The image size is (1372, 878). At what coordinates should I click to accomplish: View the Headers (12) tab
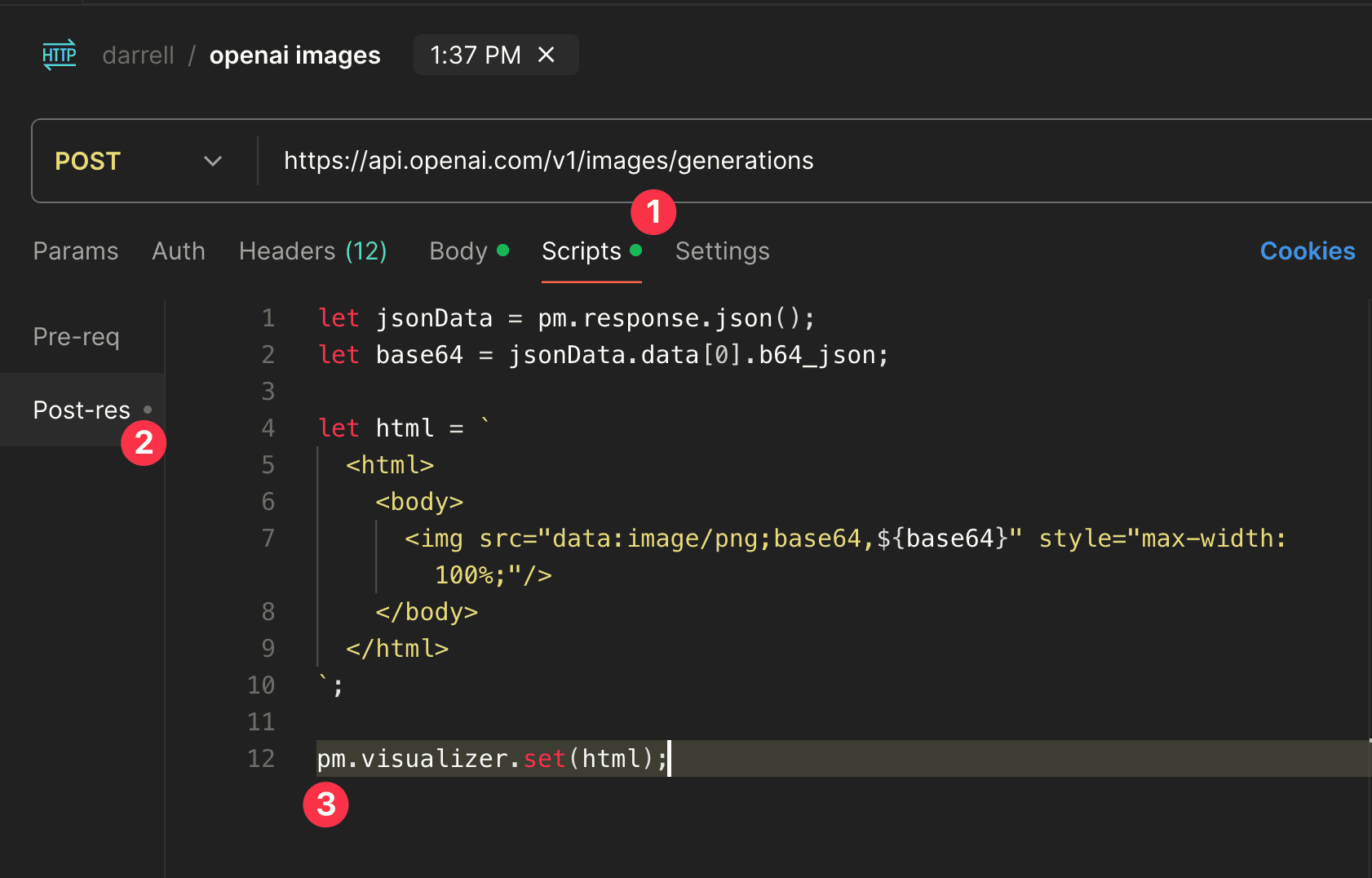pos(312,251)
